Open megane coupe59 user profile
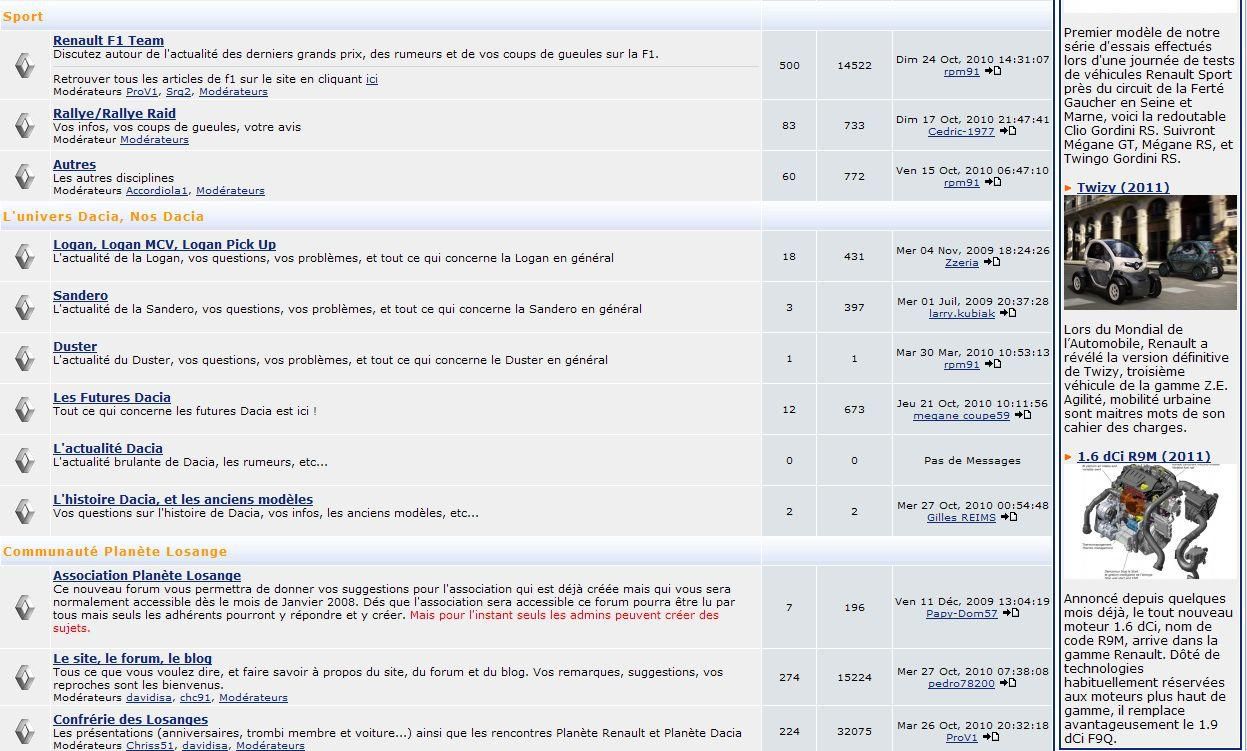Screen dimensions: 1247x751 tap(961, 416)
